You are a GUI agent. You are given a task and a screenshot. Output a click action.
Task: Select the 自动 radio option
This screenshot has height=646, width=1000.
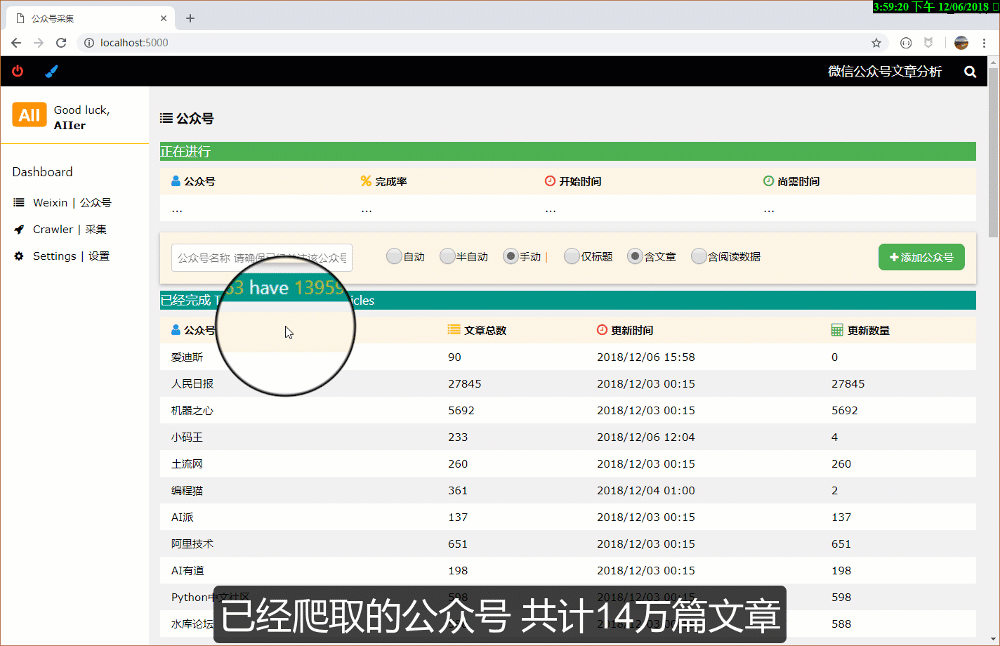pos(394,256)
